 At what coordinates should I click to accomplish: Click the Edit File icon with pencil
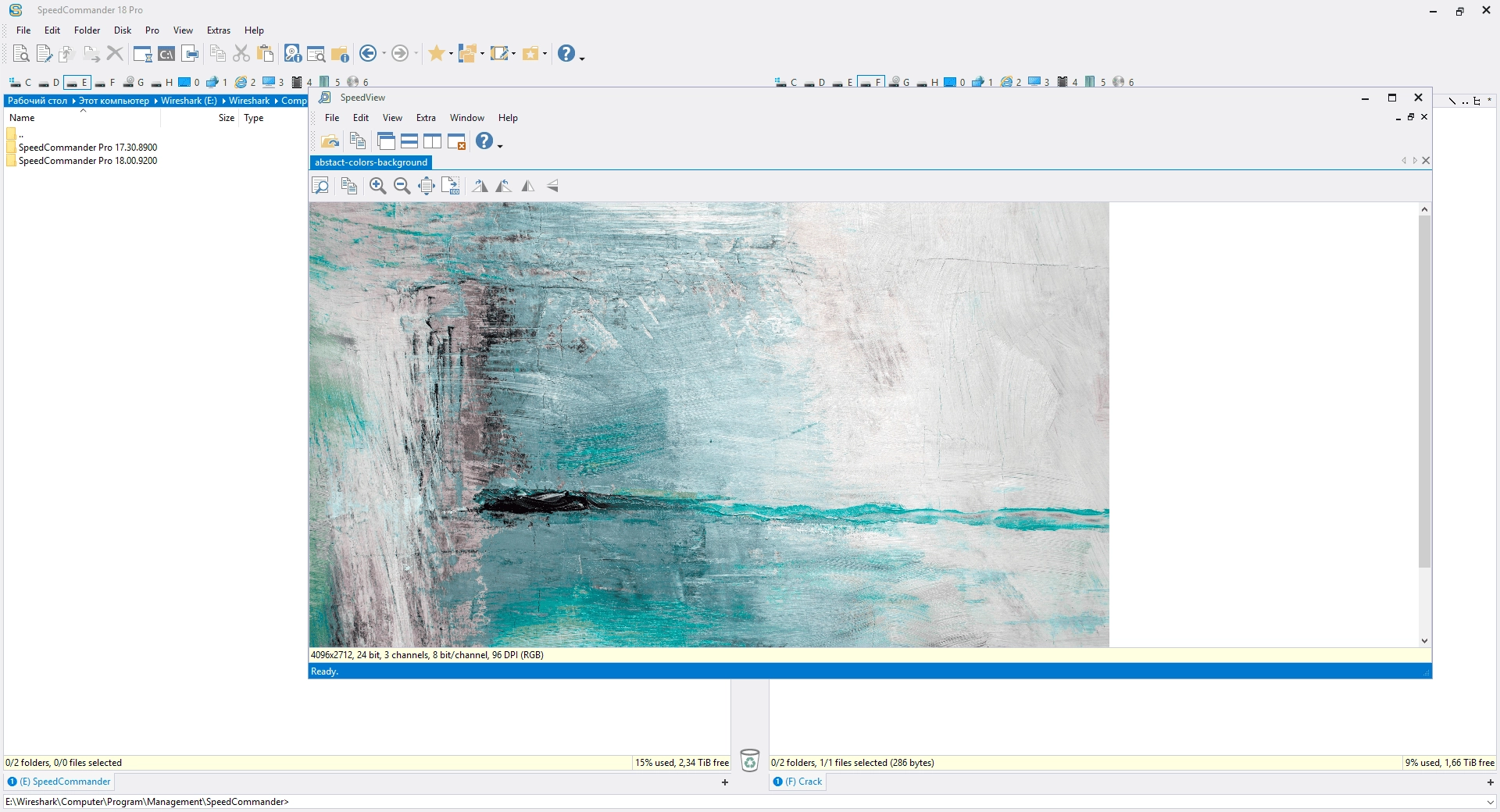44,53
